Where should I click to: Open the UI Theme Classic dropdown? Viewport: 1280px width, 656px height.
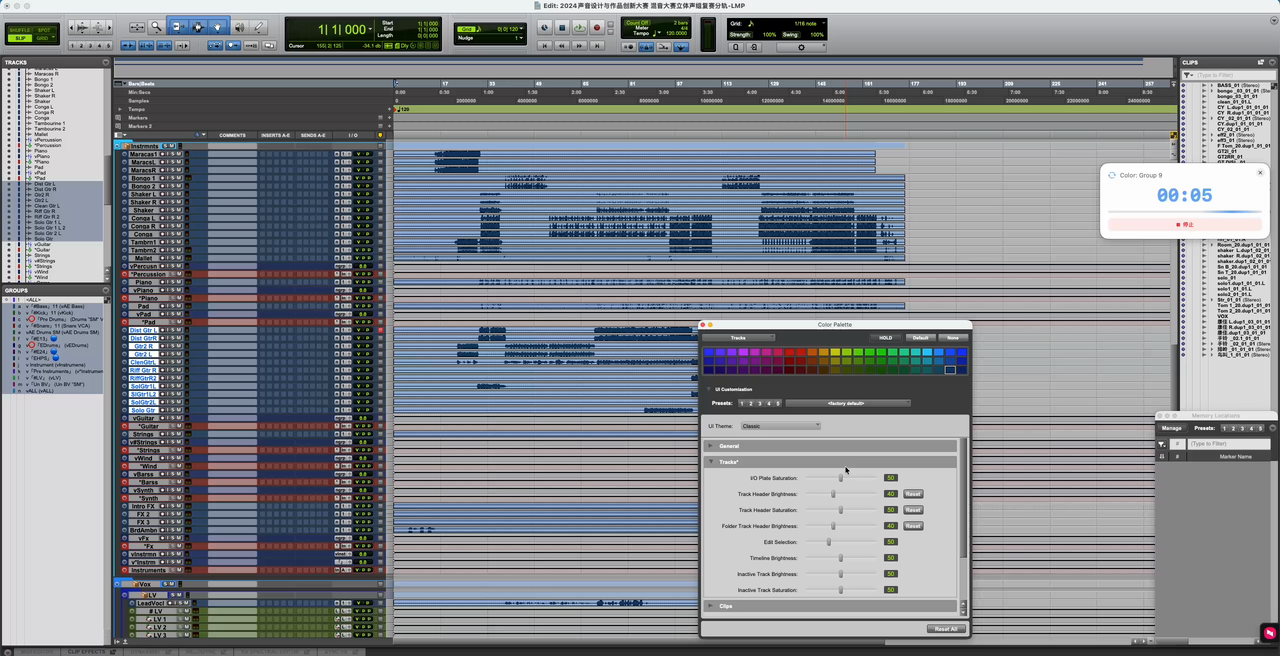pos(781,426)
